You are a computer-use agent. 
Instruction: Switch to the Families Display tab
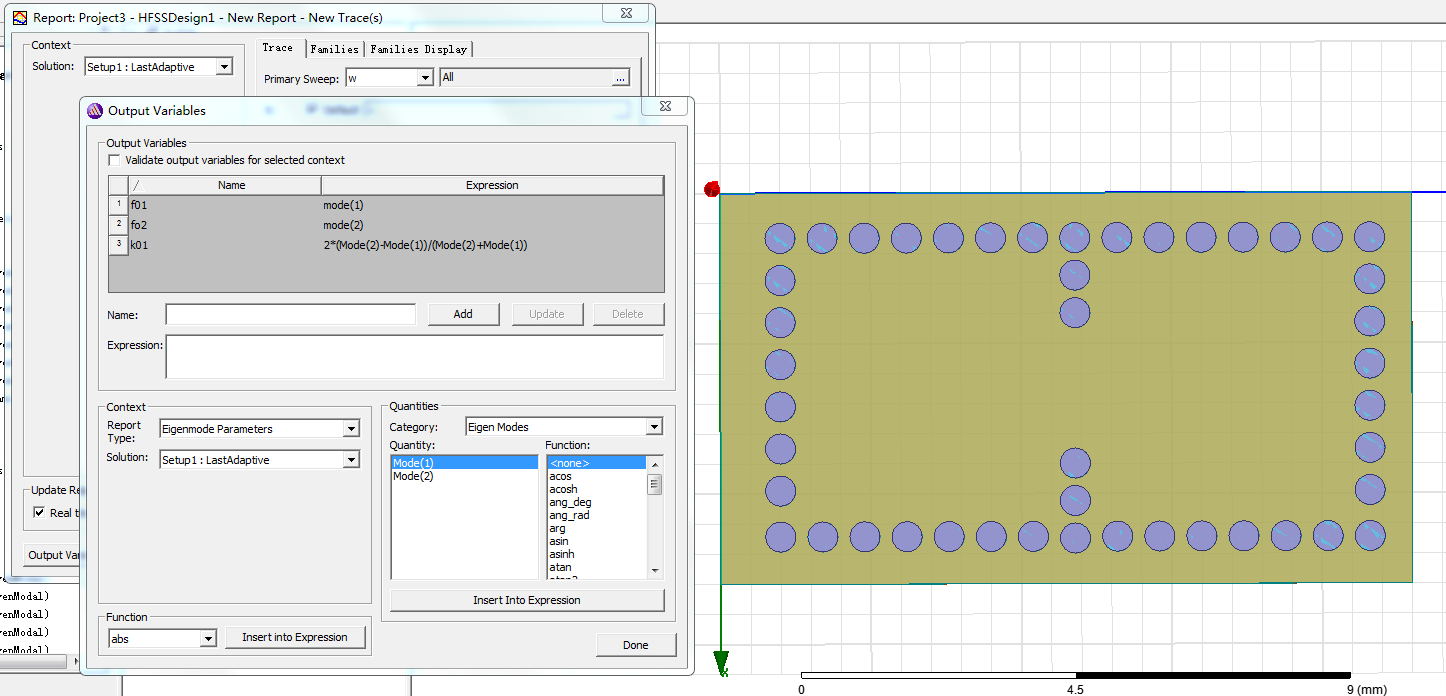418,49
